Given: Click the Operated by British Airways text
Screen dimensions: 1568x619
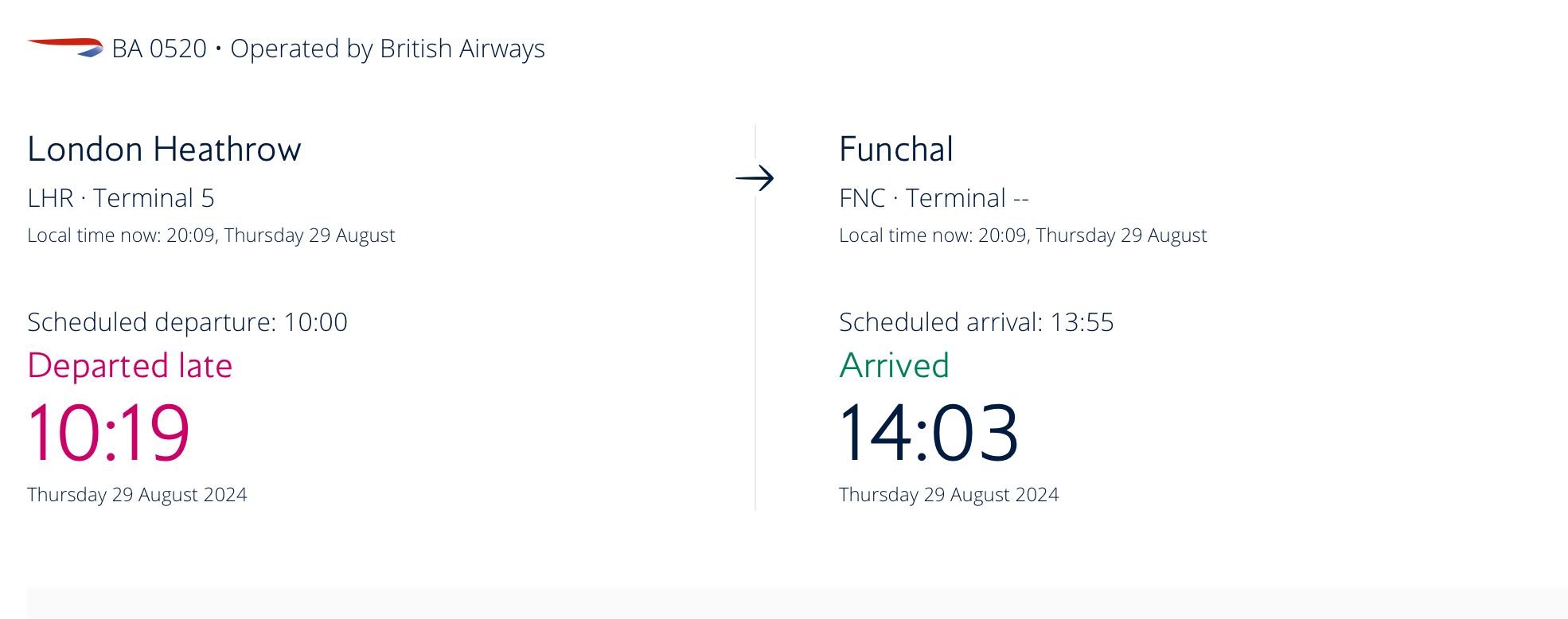Looking at the screenshot, I should click(x=388, y=49).
